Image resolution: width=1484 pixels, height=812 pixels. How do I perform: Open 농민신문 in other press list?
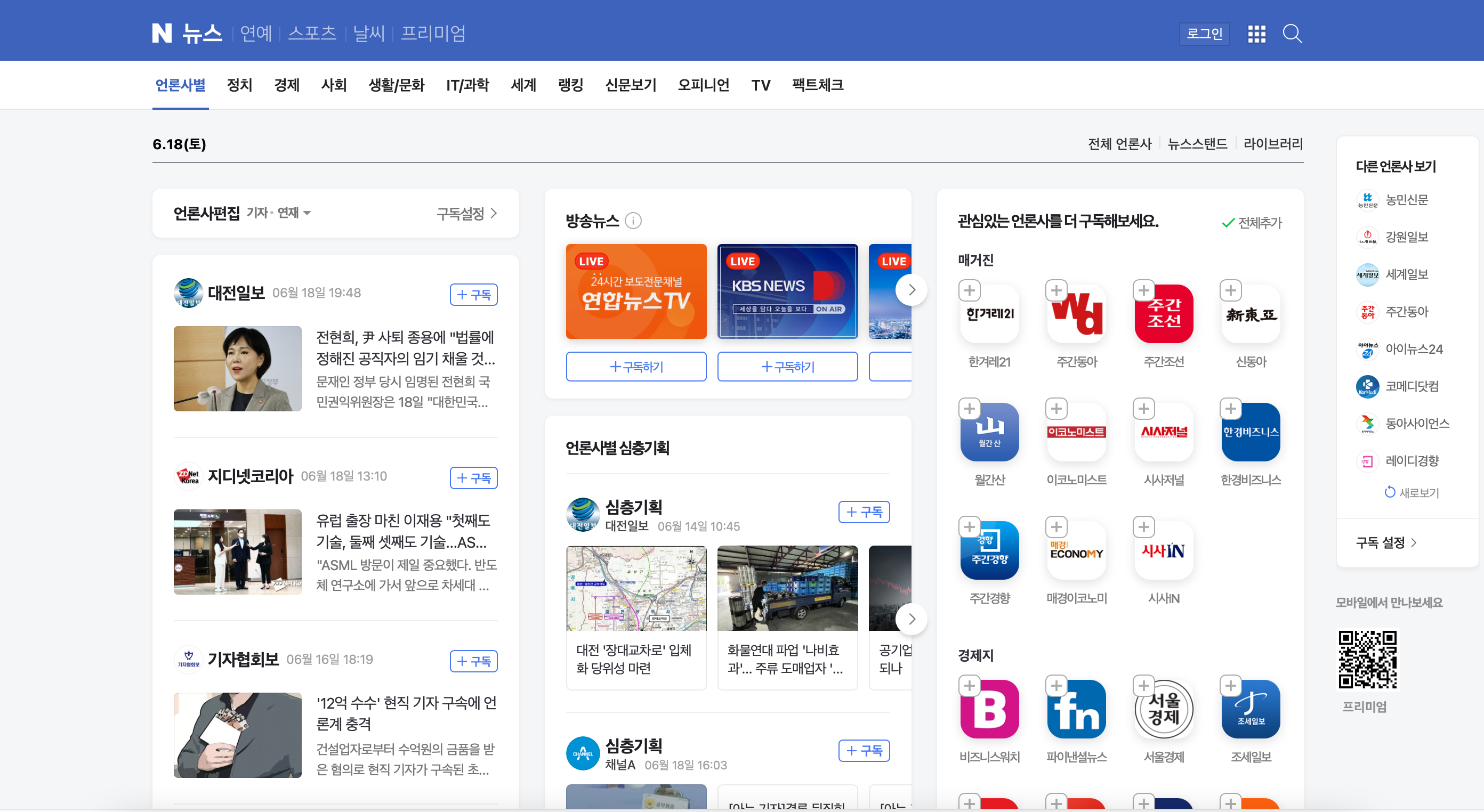pyautogui.click(x=1392, y=200)
